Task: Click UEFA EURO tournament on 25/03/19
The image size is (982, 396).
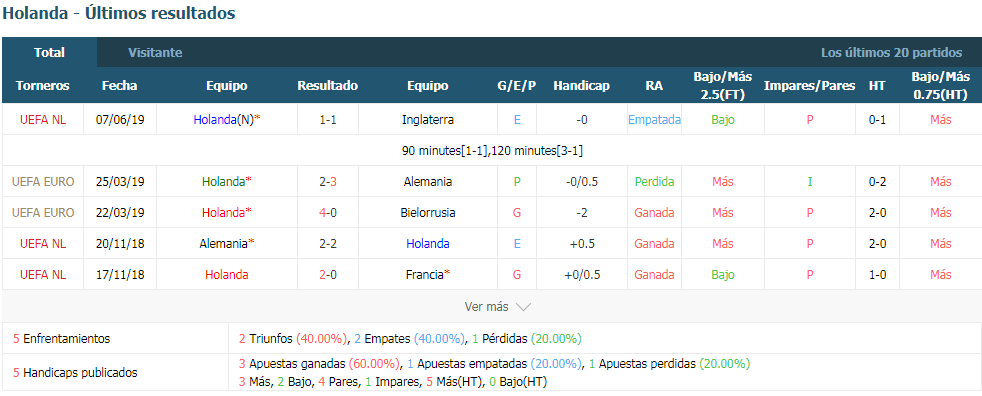Action: [43, 182]
